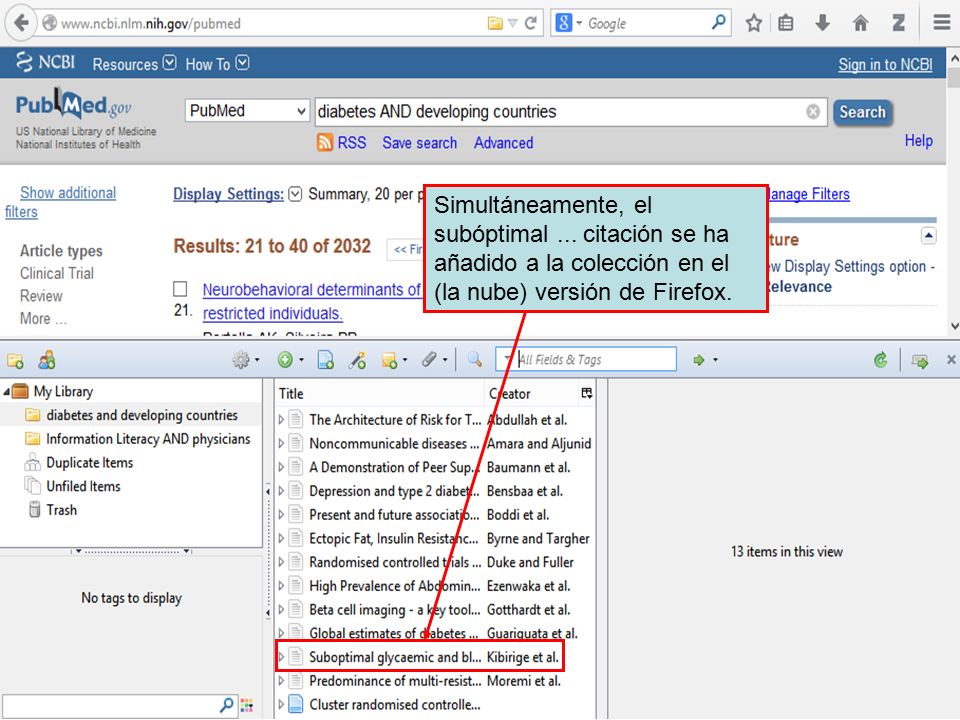Open the bookmarks list icon

[786, 23]
